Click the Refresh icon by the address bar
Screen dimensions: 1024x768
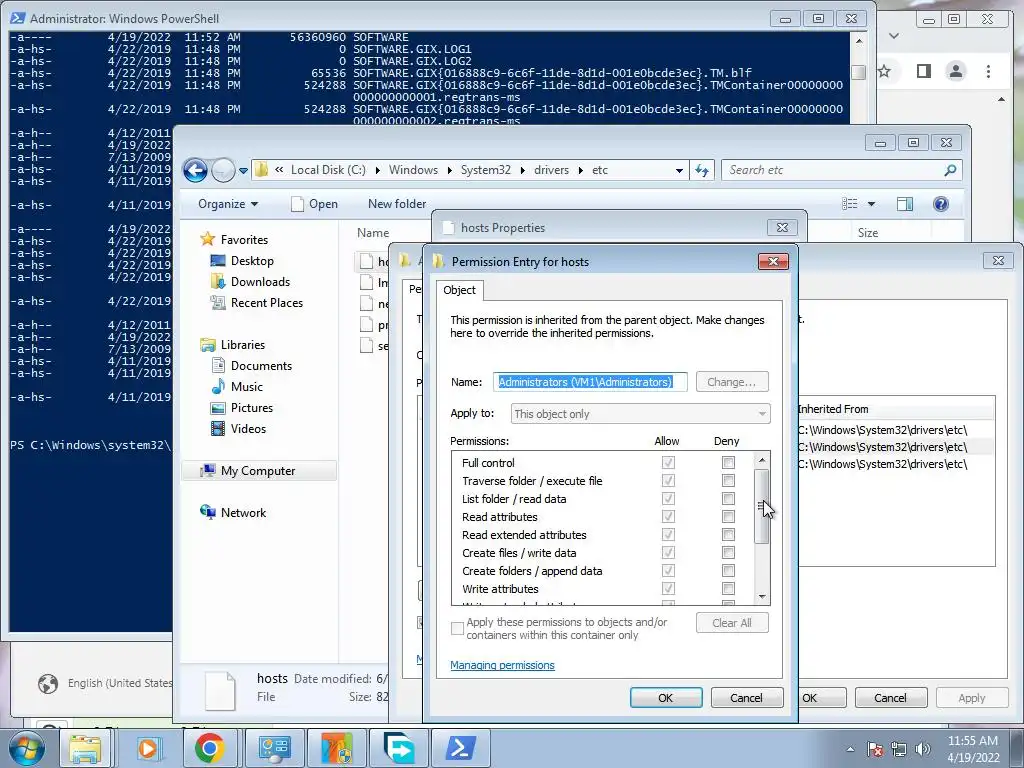coord(702,170)
